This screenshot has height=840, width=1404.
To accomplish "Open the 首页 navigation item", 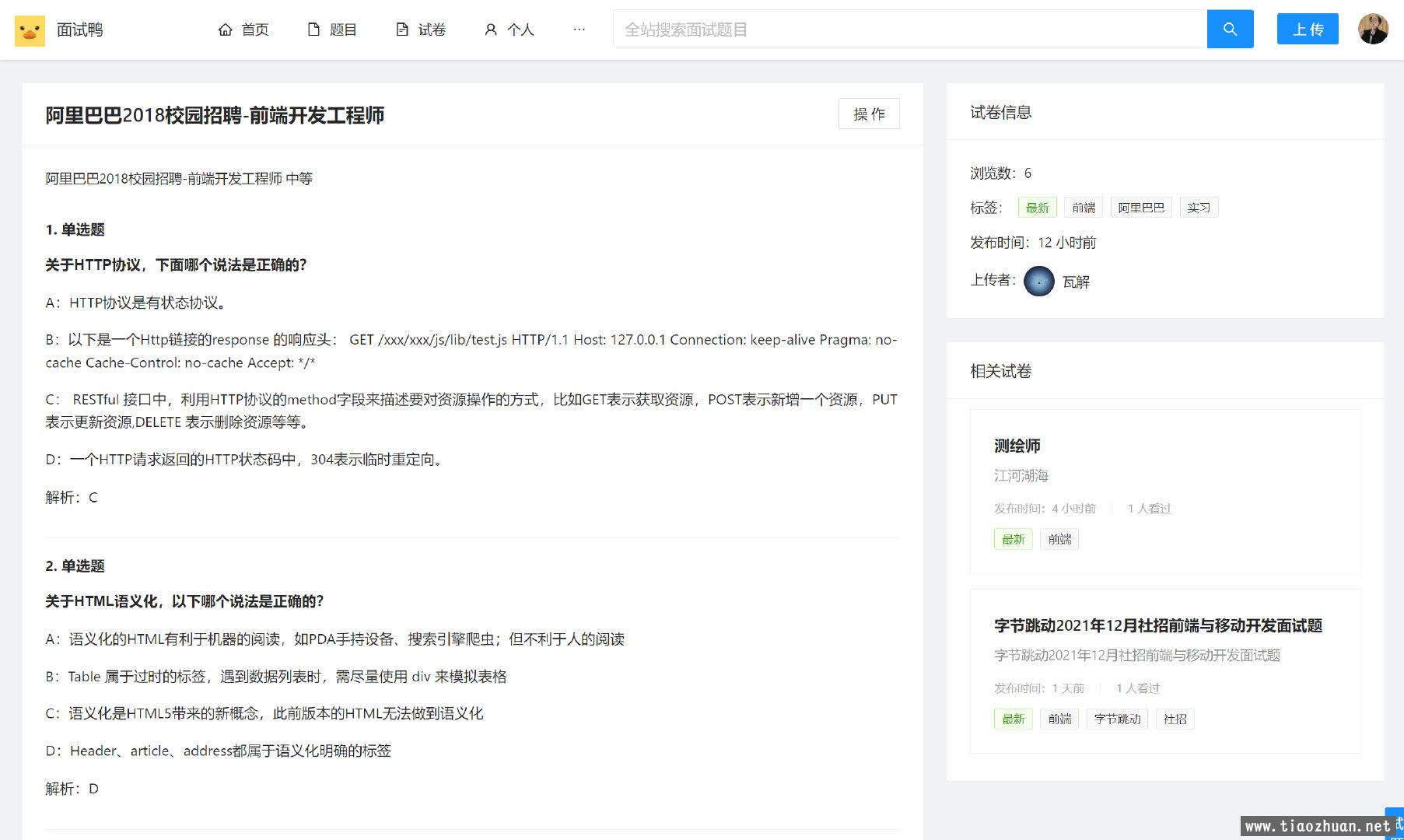I will 243,30.
